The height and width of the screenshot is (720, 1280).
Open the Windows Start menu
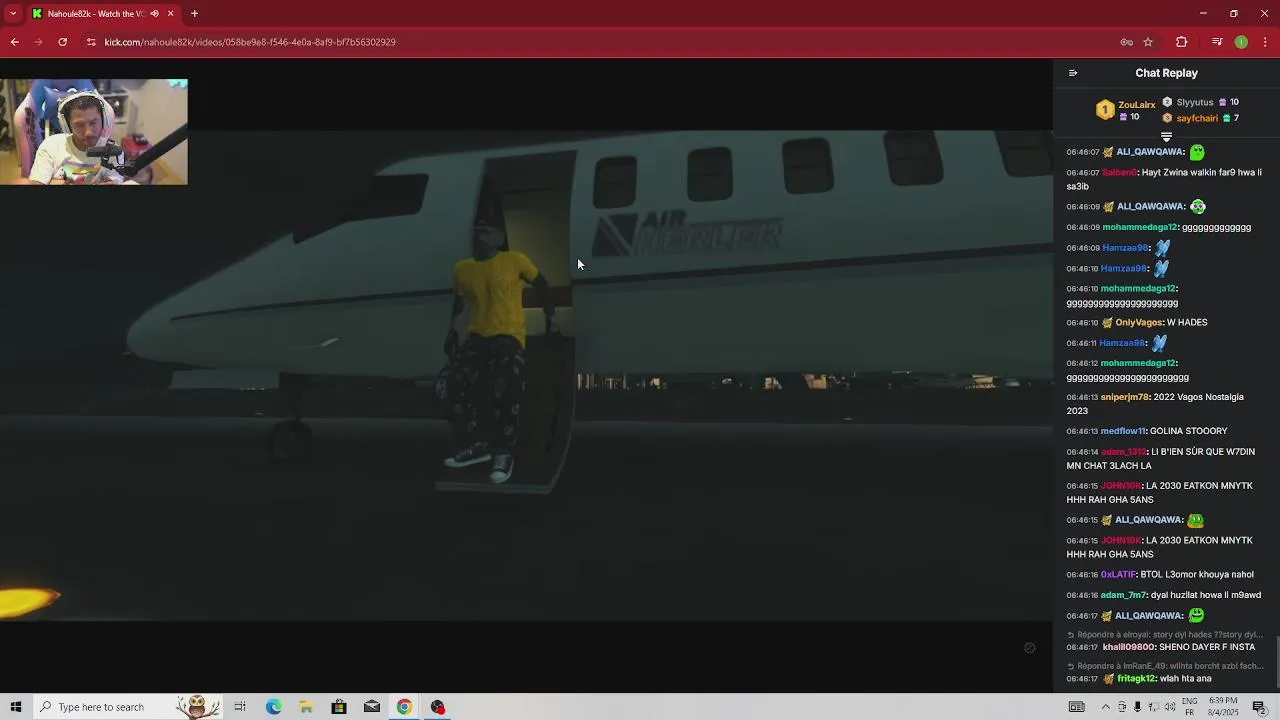click(x=15, y=707)
